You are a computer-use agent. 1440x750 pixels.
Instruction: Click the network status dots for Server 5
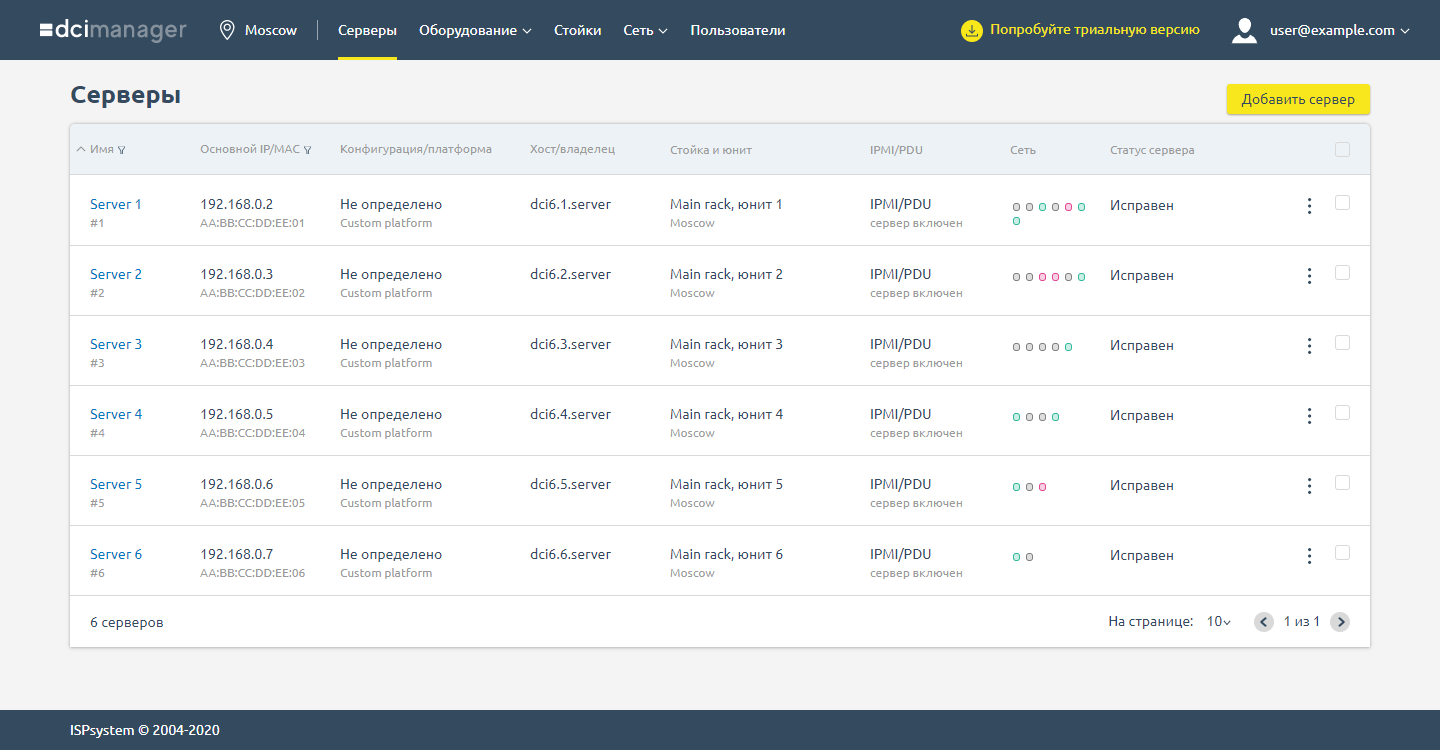pos(1029,487)
